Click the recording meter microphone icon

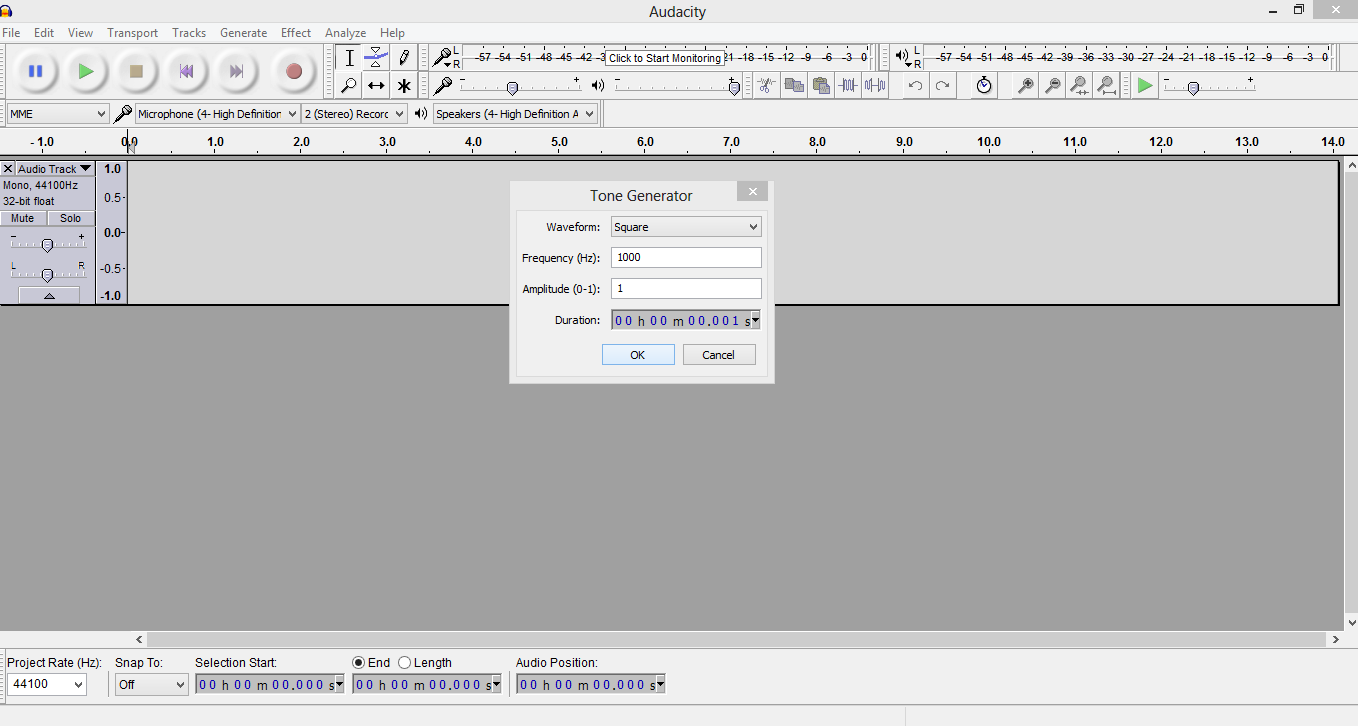441,58
